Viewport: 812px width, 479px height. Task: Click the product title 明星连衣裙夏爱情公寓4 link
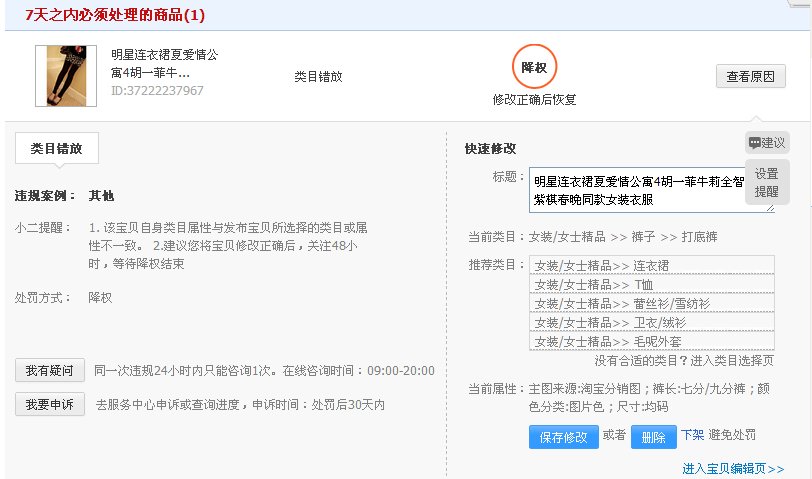164,63
